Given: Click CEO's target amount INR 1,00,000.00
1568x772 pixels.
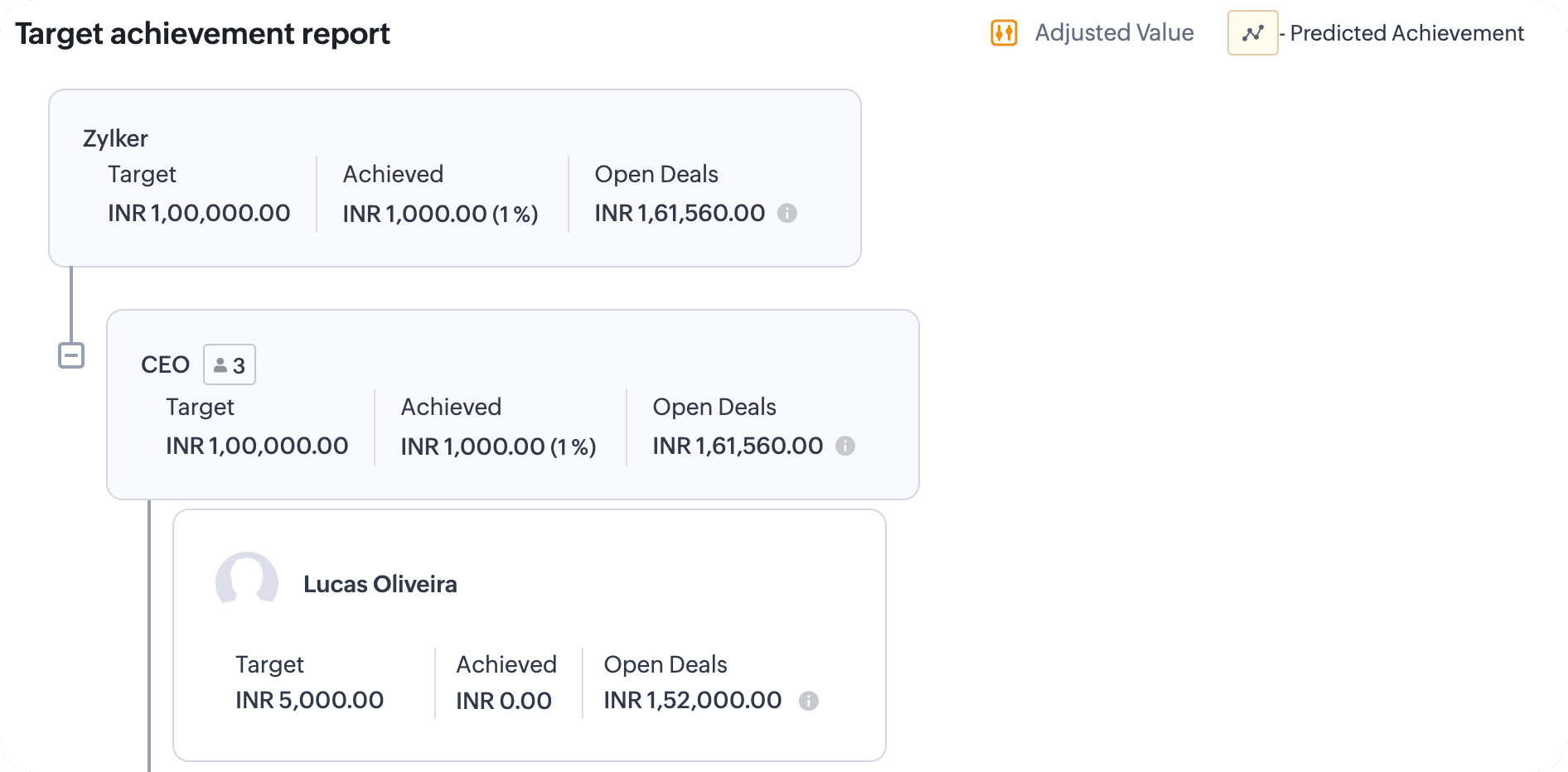Looking at the screenshot, I should [257, 446].
